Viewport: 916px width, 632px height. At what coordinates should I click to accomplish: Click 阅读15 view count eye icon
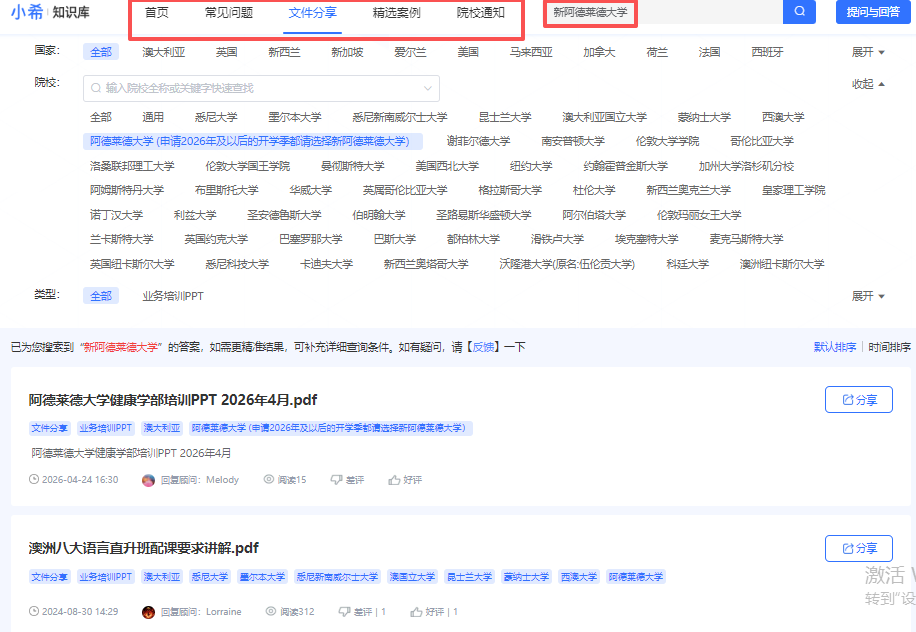(x=269, y=479)
